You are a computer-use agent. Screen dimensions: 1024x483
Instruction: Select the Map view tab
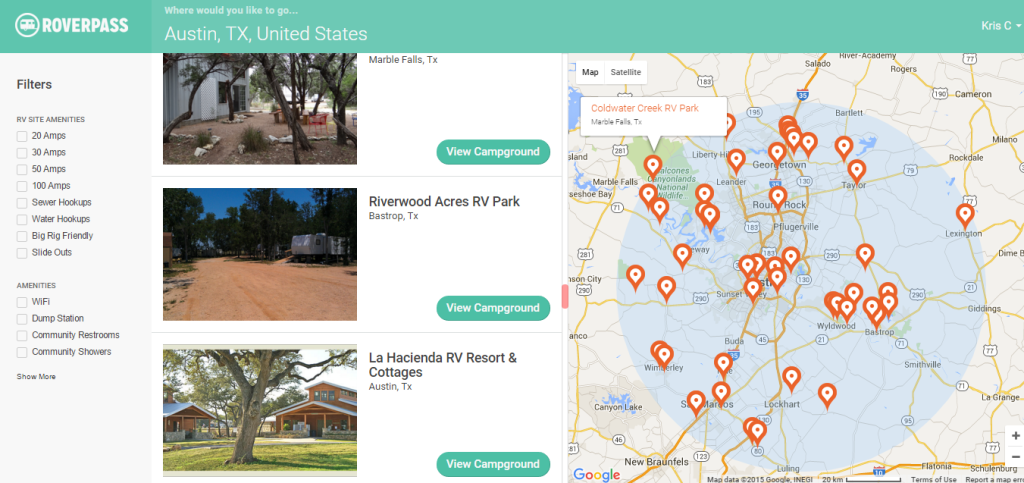pos(590,72)
